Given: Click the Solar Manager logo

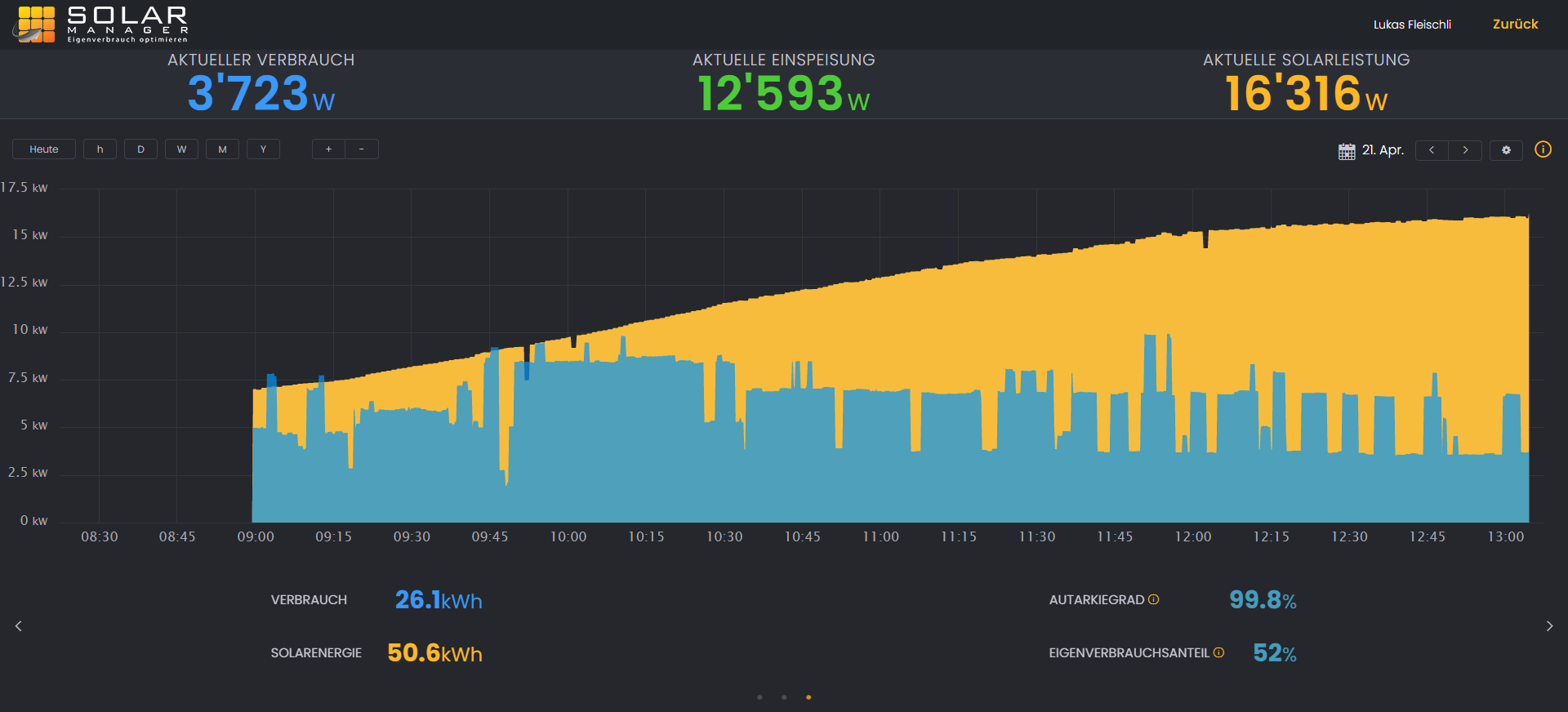Looking at the screenshot, I should tap(101, 24).
